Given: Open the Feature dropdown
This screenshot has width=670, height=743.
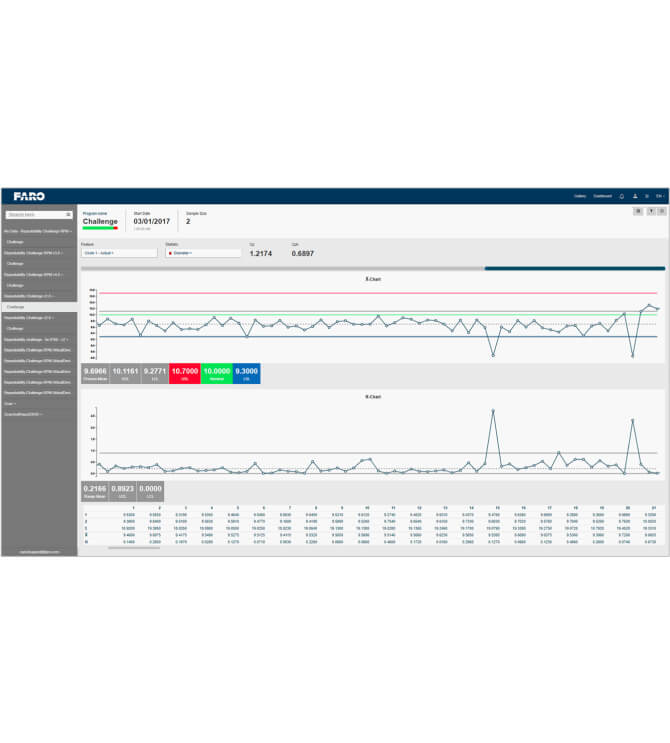Looking at the screenshot, I should 119,253.
